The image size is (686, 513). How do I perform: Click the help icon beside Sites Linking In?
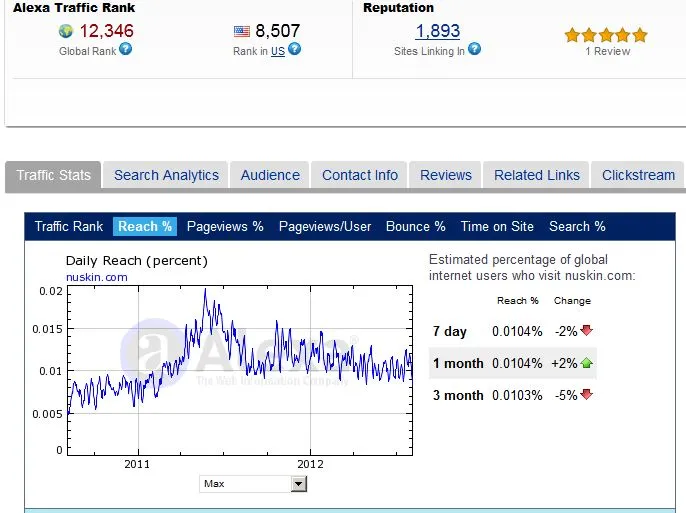(474, 49)
